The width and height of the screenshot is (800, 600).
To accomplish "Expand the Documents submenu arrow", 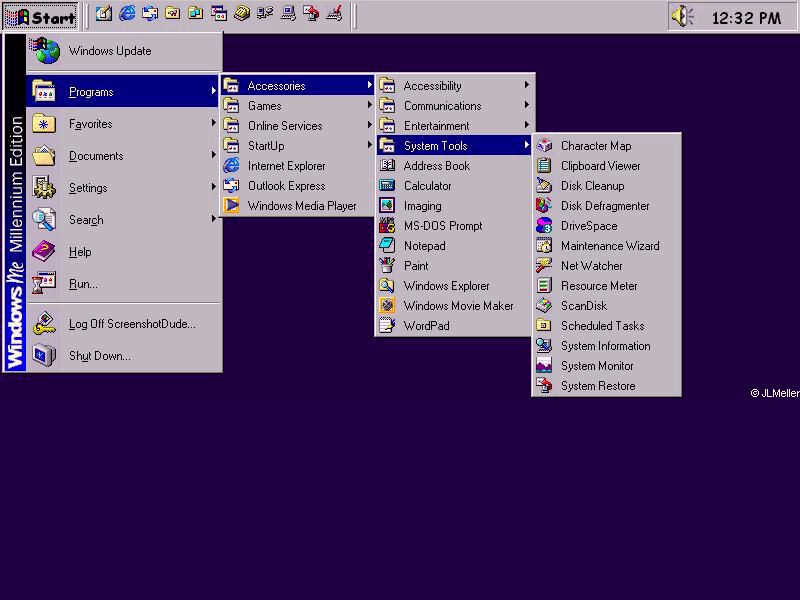I will pyautogui.click(x=214, y=155).
